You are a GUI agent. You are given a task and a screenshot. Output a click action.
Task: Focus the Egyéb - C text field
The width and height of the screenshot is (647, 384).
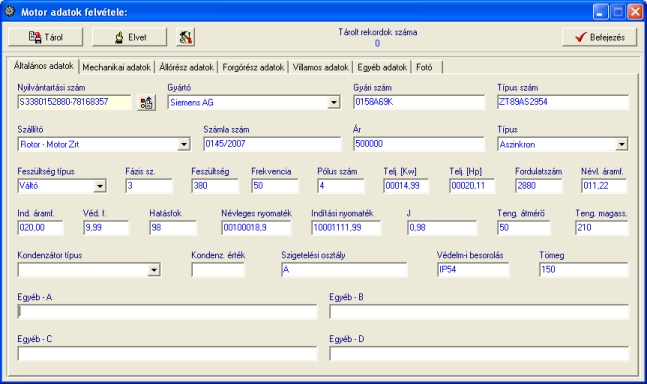[167, 353]
